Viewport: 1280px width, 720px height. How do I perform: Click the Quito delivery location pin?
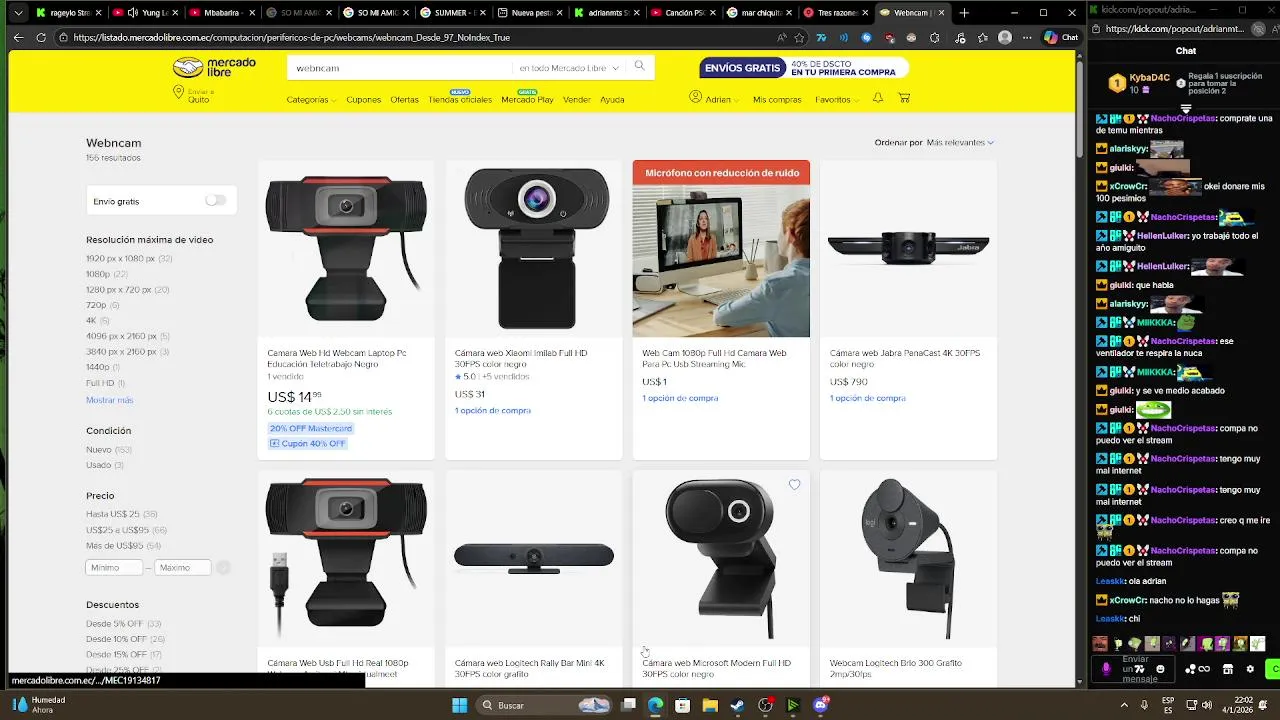pos(178,92)
